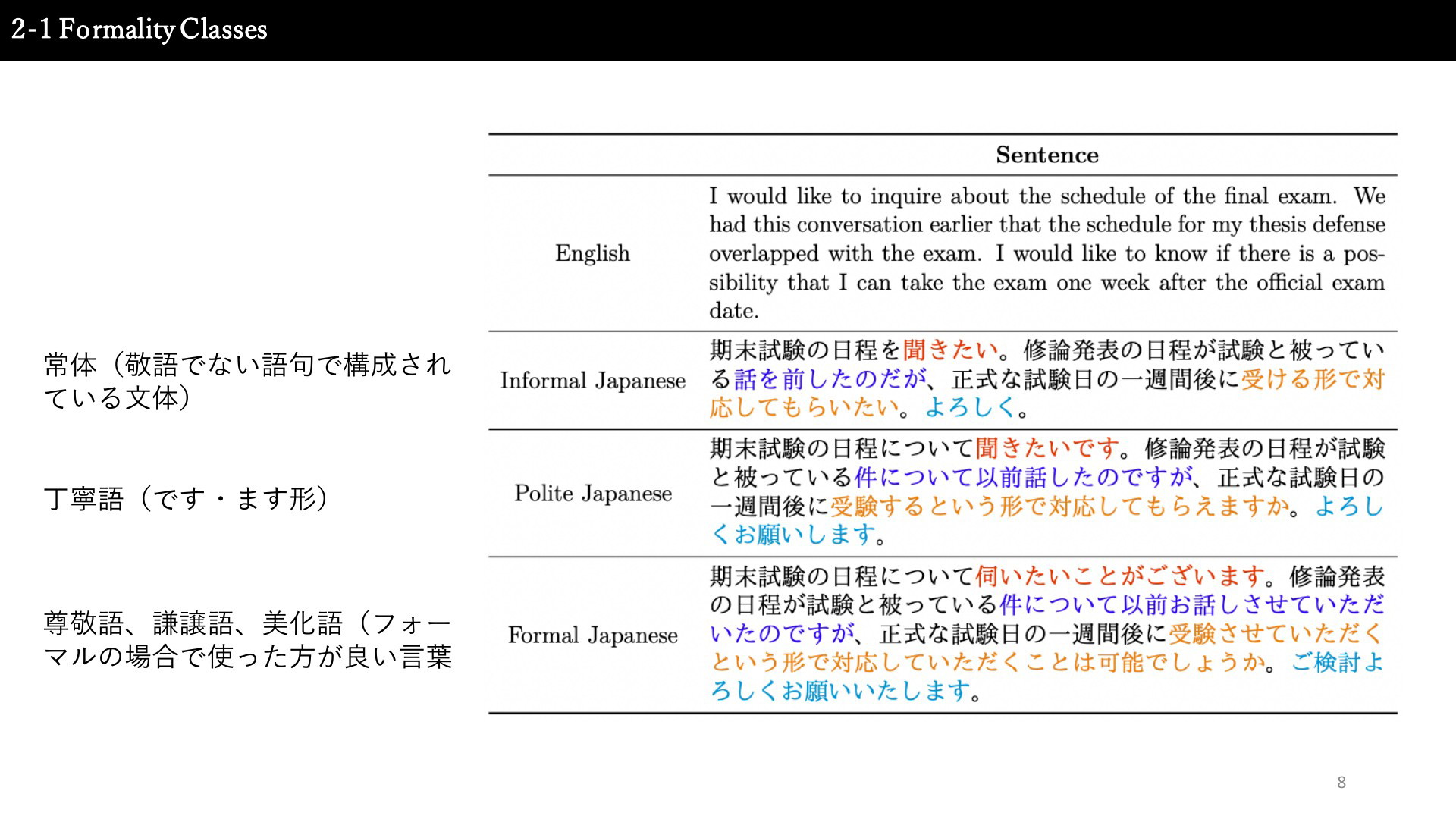Click the blue phrase '話を前したのだが'
The width and height of the screenshot is (1456, 819).
830,379
